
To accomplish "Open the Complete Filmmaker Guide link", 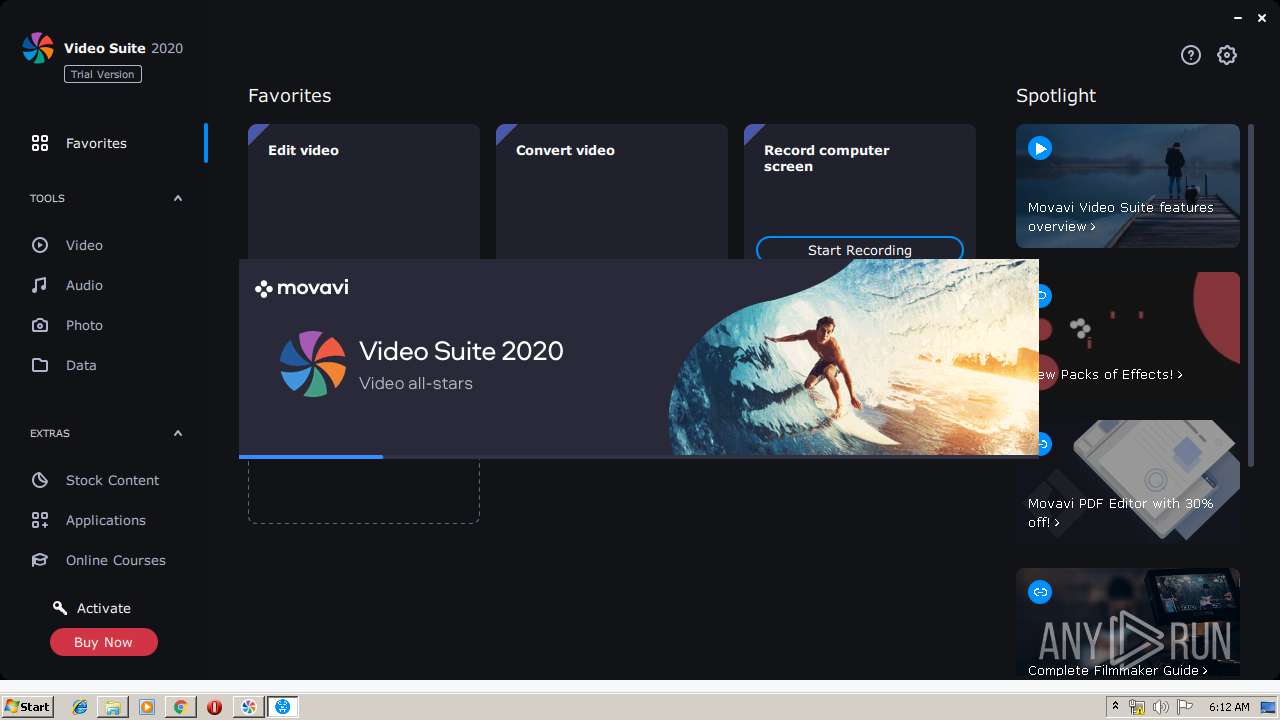I will pyautogui.click(x=1118, y=670).
